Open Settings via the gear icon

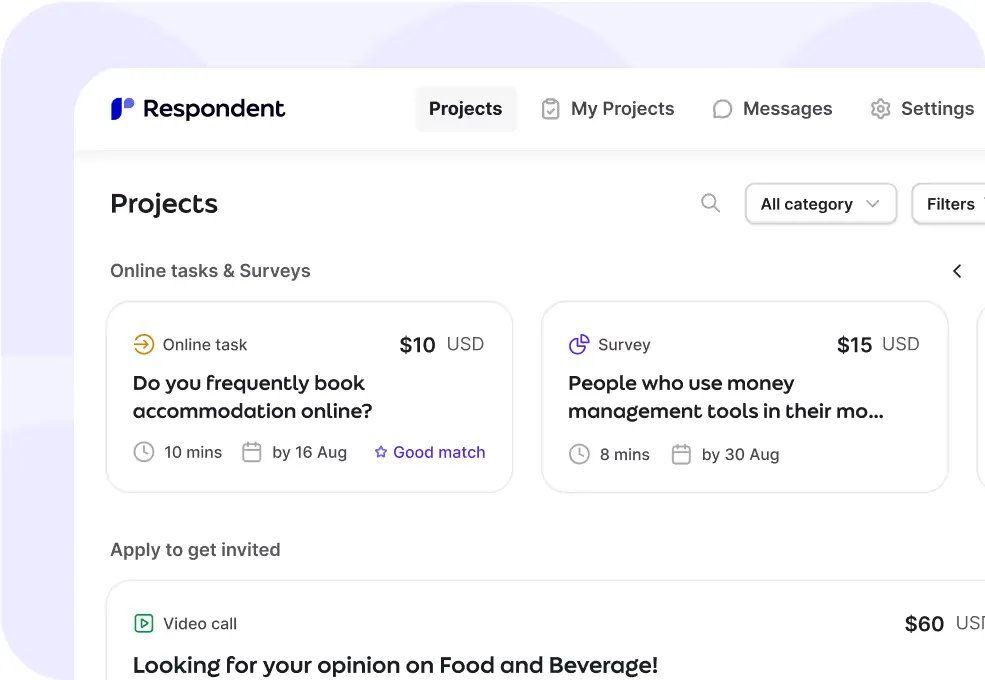880,108
